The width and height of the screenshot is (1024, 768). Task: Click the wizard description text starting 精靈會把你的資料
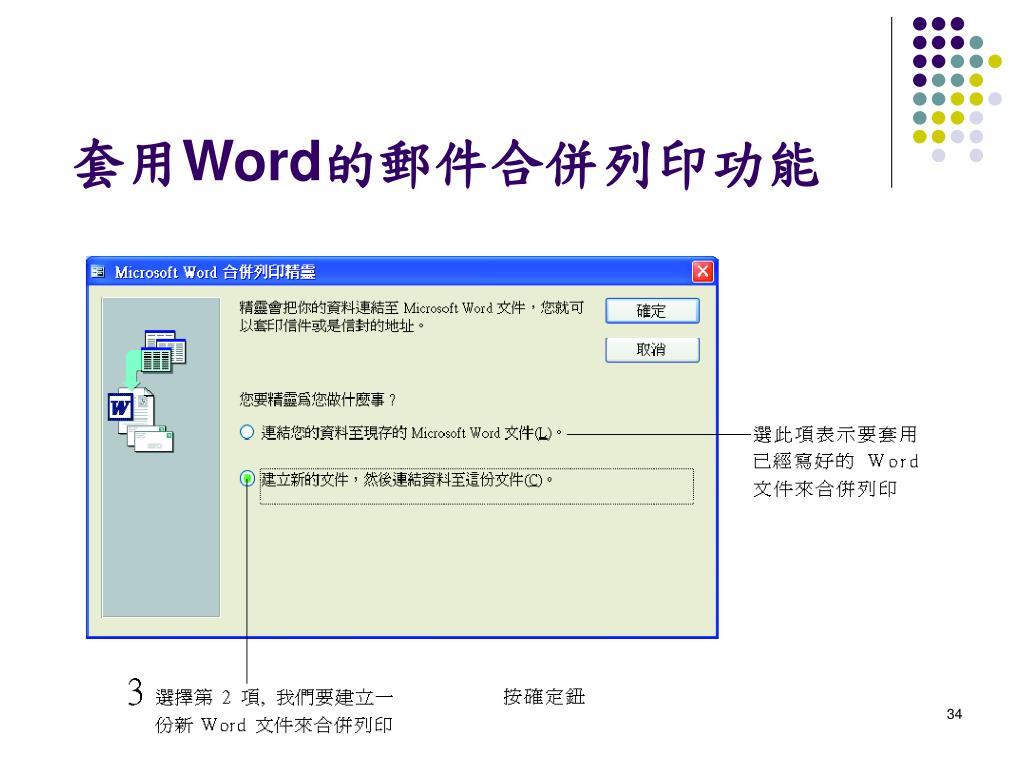[411, 316]
